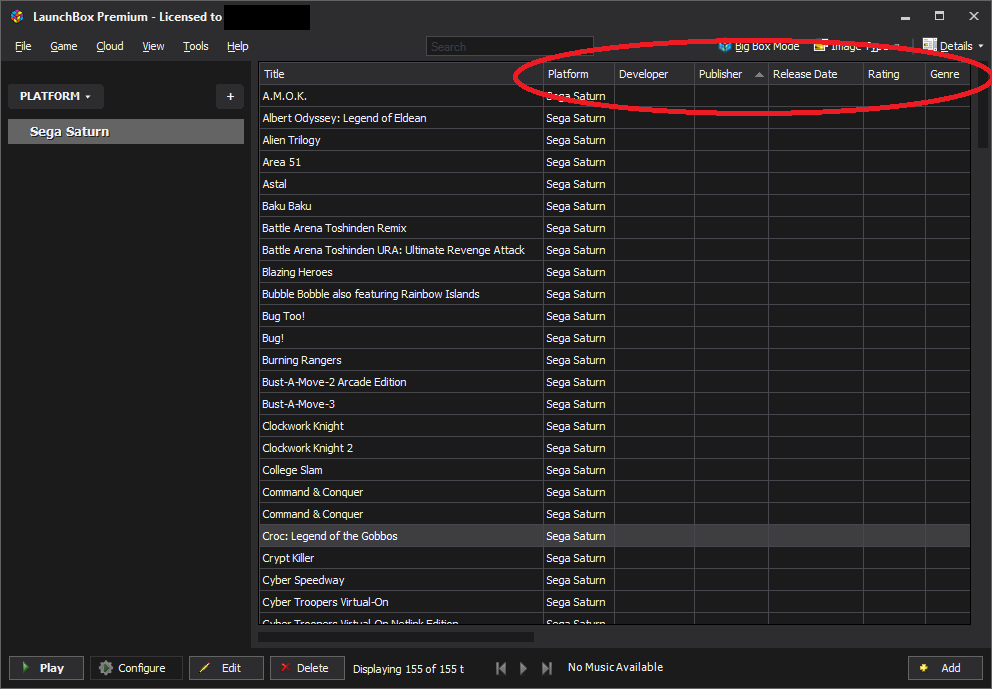Select the Burning Rangers row
The height and width of the screenshot is (689, 992).
tap(614, 360)
